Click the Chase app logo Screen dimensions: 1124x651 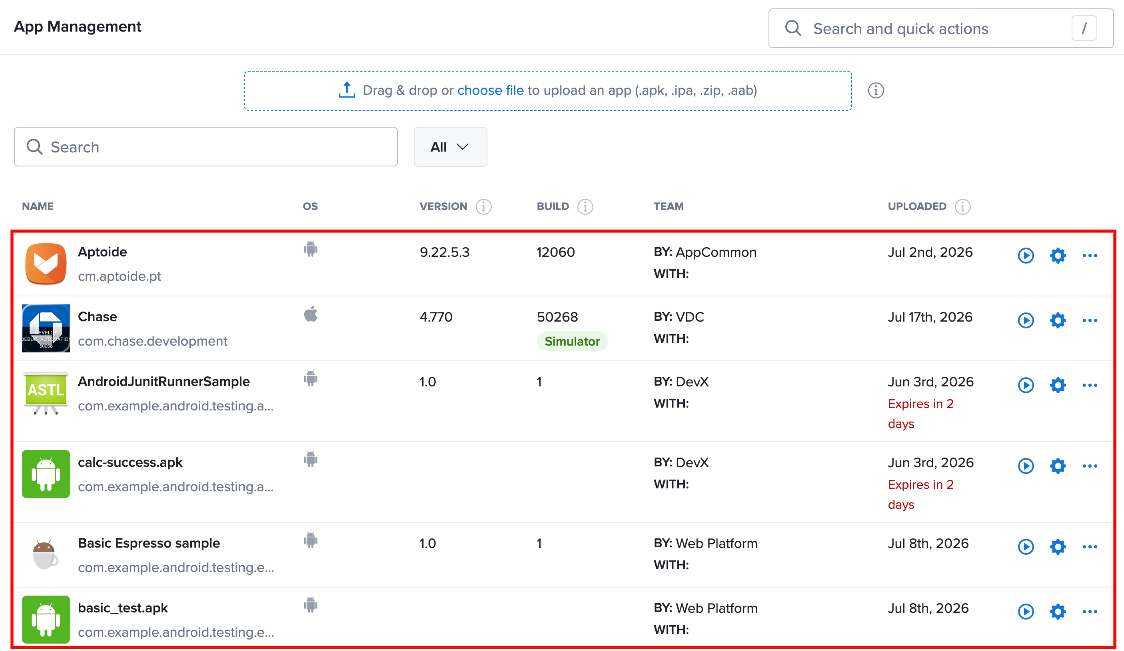click(46, 328)
